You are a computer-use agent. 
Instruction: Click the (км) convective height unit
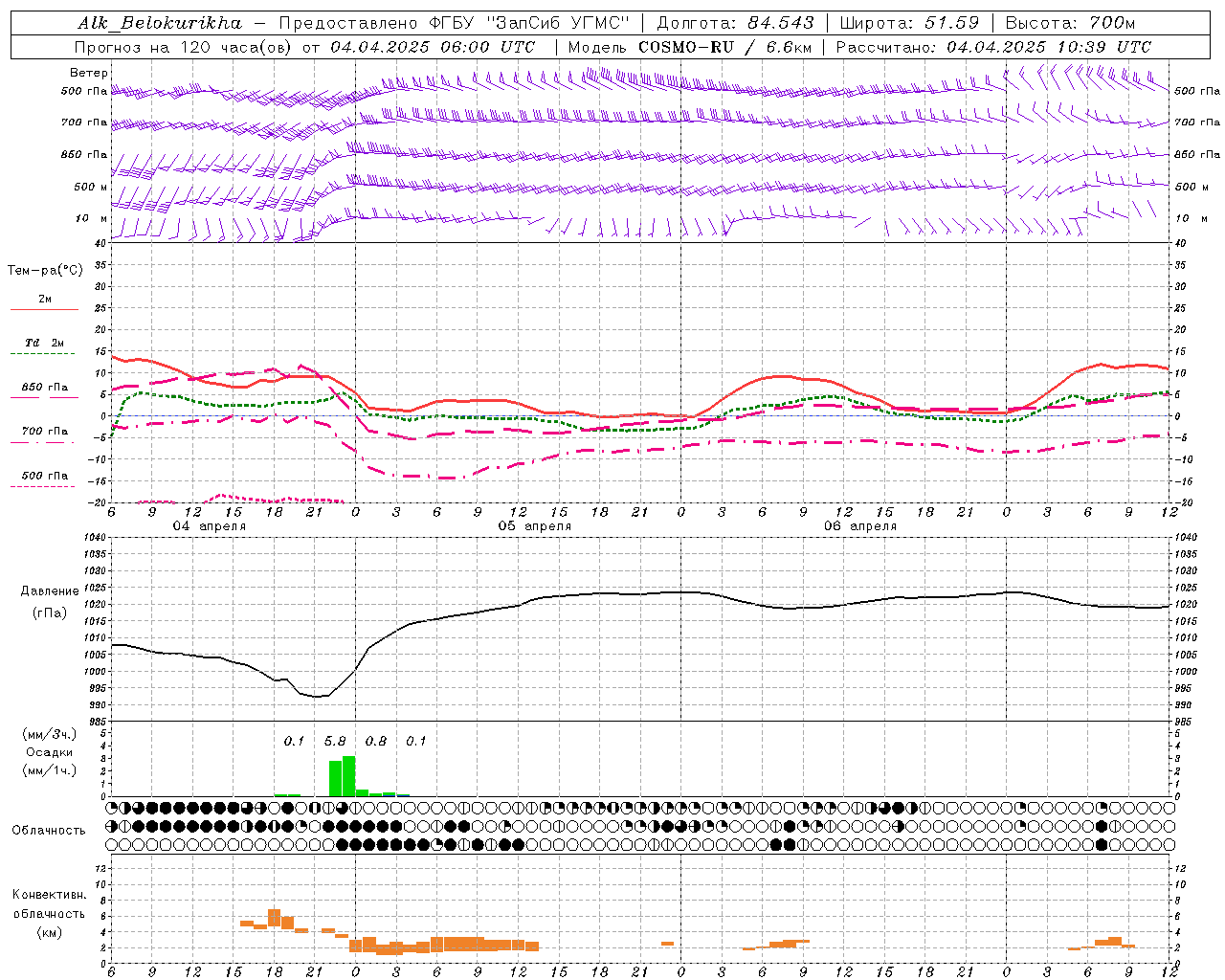[x=49, y=932]
